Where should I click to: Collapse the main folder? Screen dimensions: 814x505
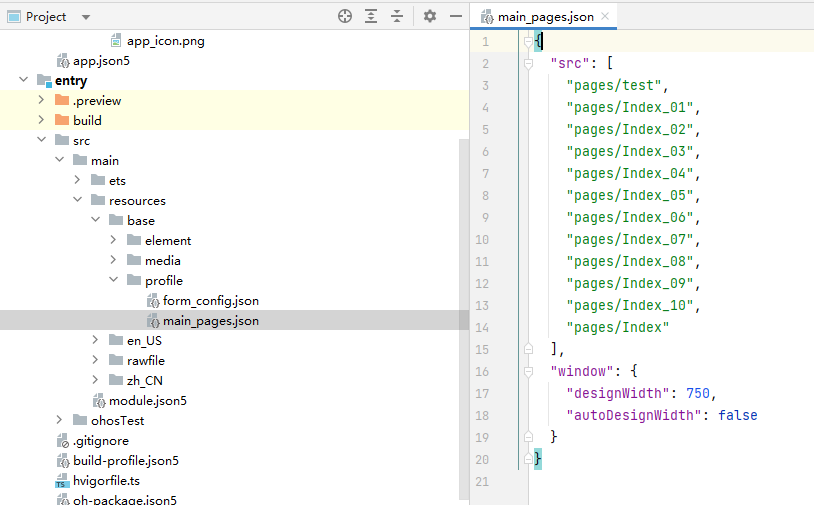(60, 160)
